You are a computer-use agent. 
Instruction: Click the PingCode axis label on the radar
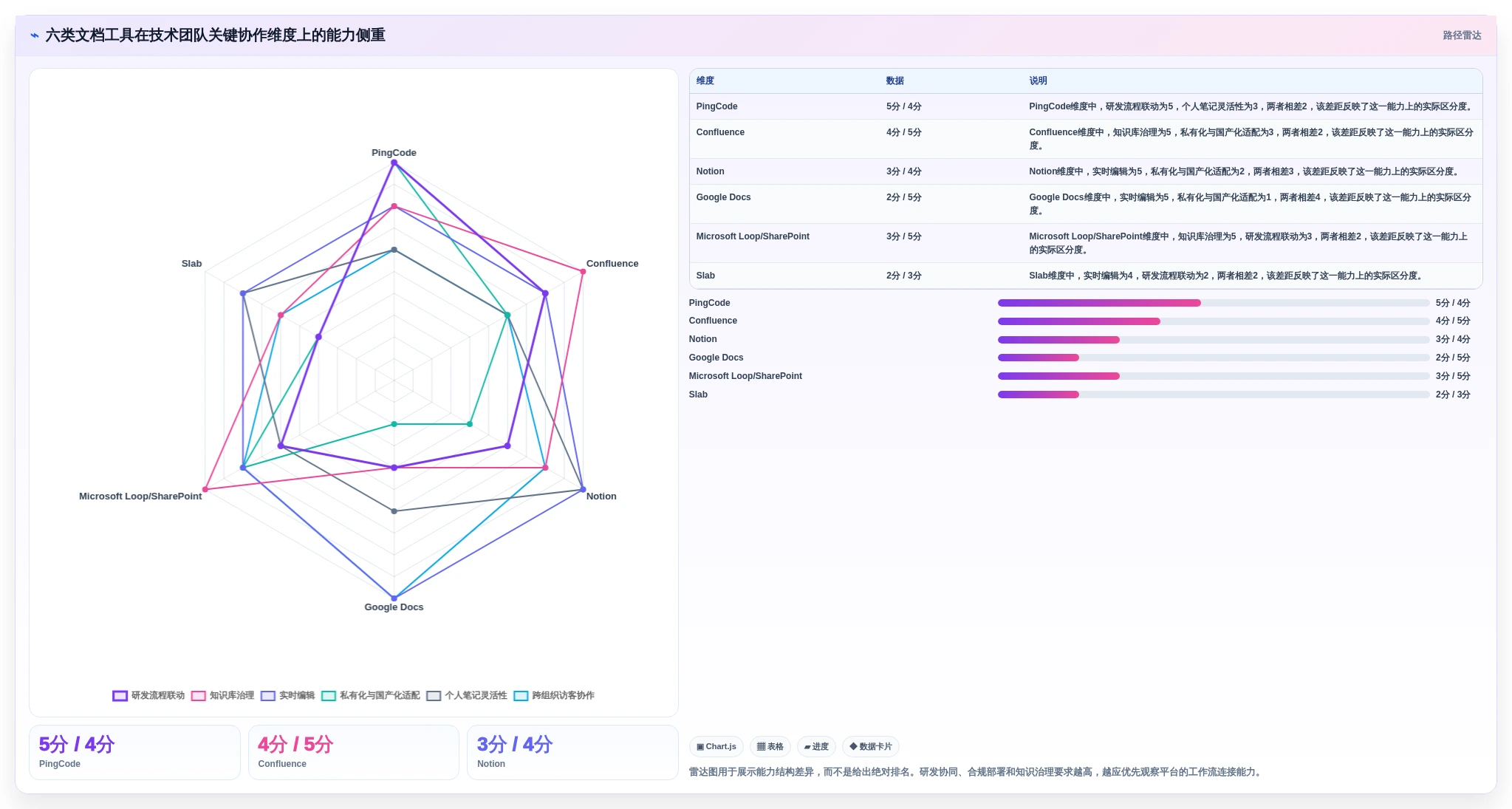[394, 153]
